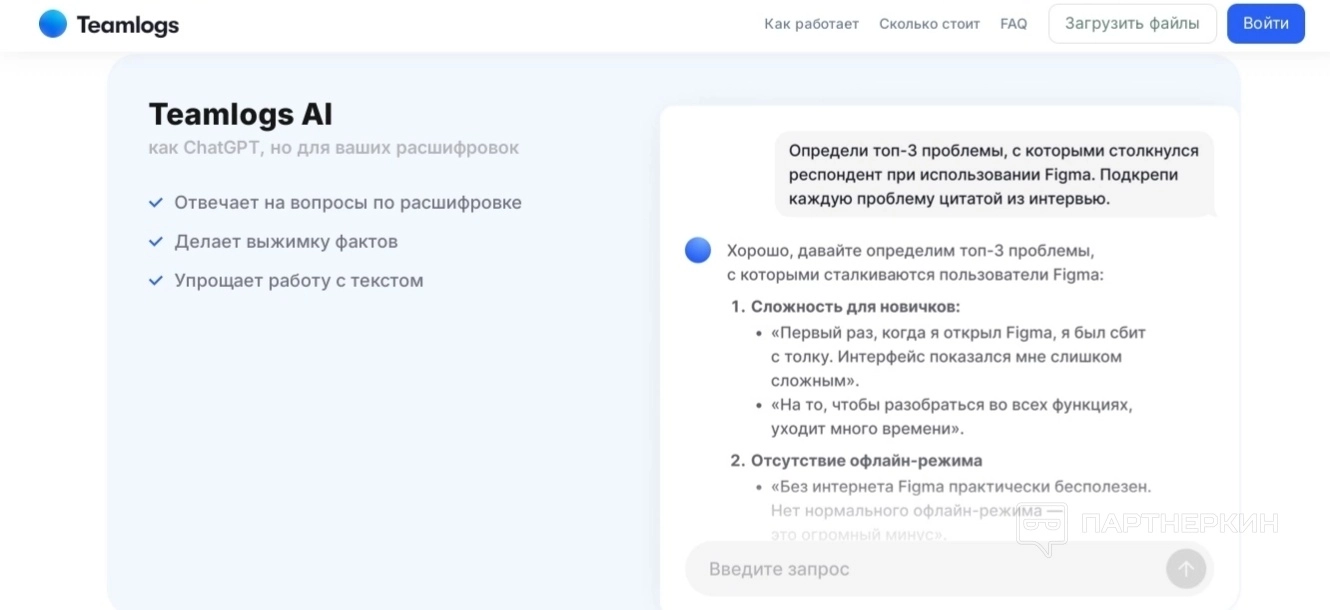This screenshot has width=1330, height=610.
Task: Click the send arrow button in chat
Action: 1186,569
